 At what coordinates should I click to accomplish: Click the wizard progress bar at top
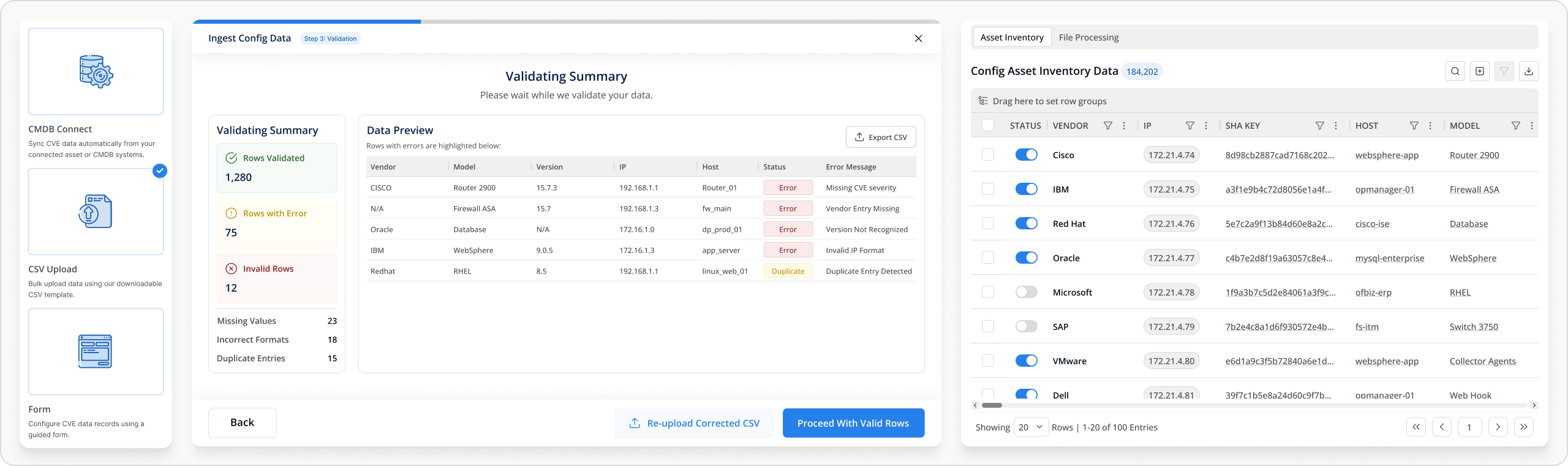567,21
